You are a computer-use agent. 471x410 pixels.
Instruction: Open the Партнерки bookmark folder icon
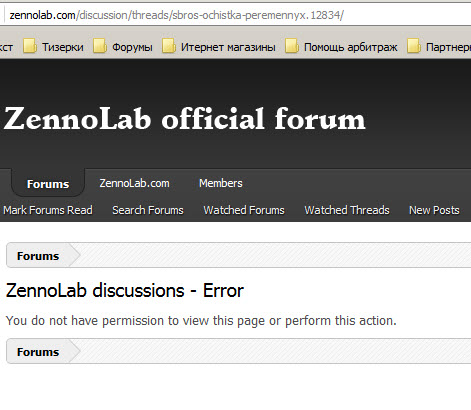pyautogui.click(x=414, y=46)
